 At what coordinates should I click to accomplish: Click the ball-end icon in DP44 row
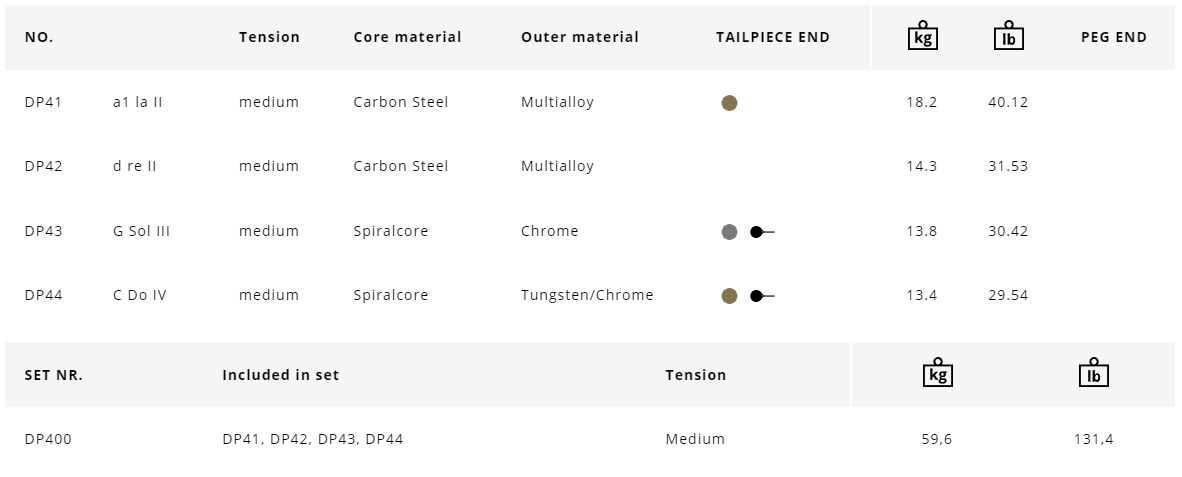[762, 296]
